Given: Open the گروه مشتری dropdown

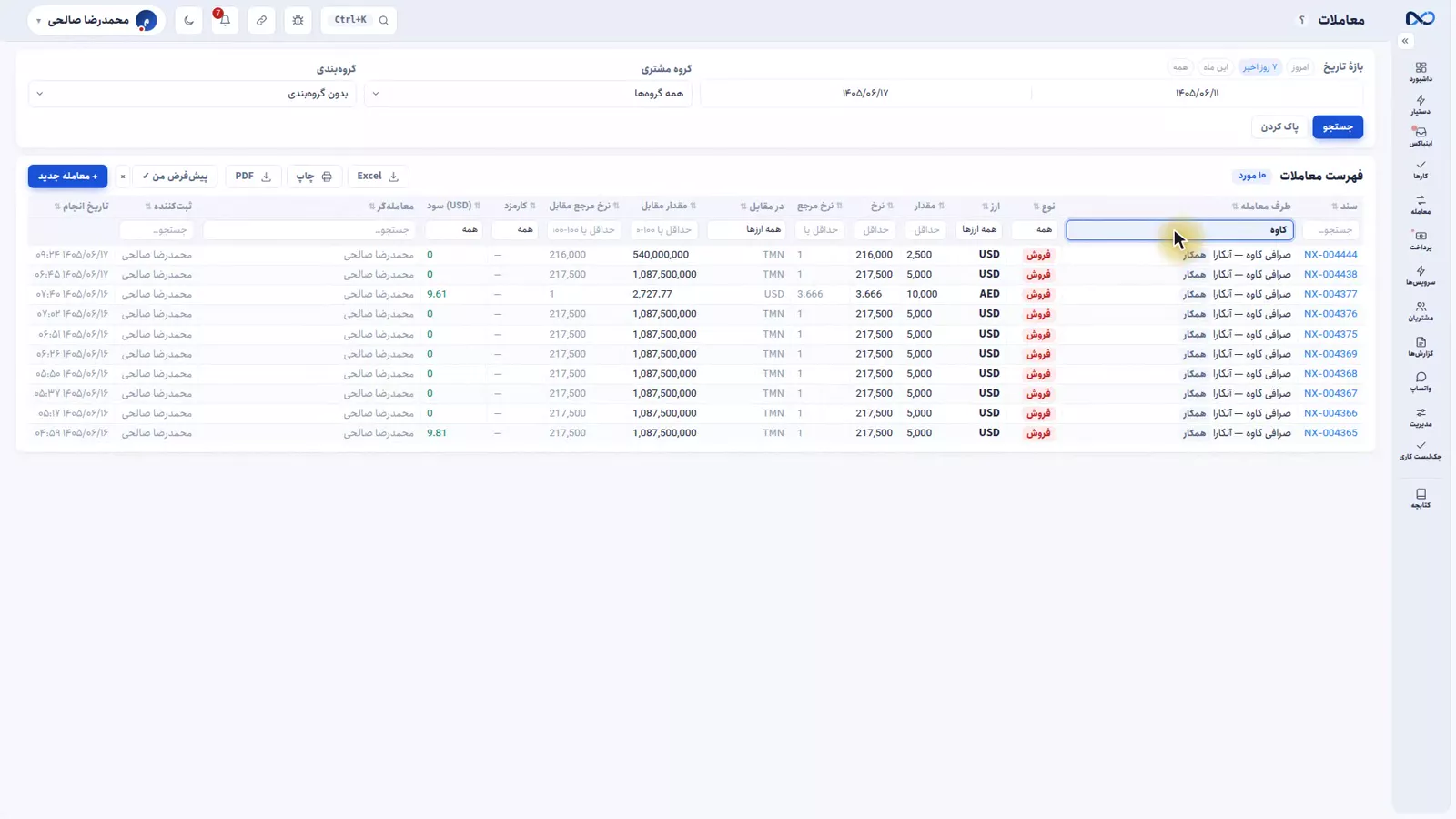Looking at the screenshot, I should (528, 94).
